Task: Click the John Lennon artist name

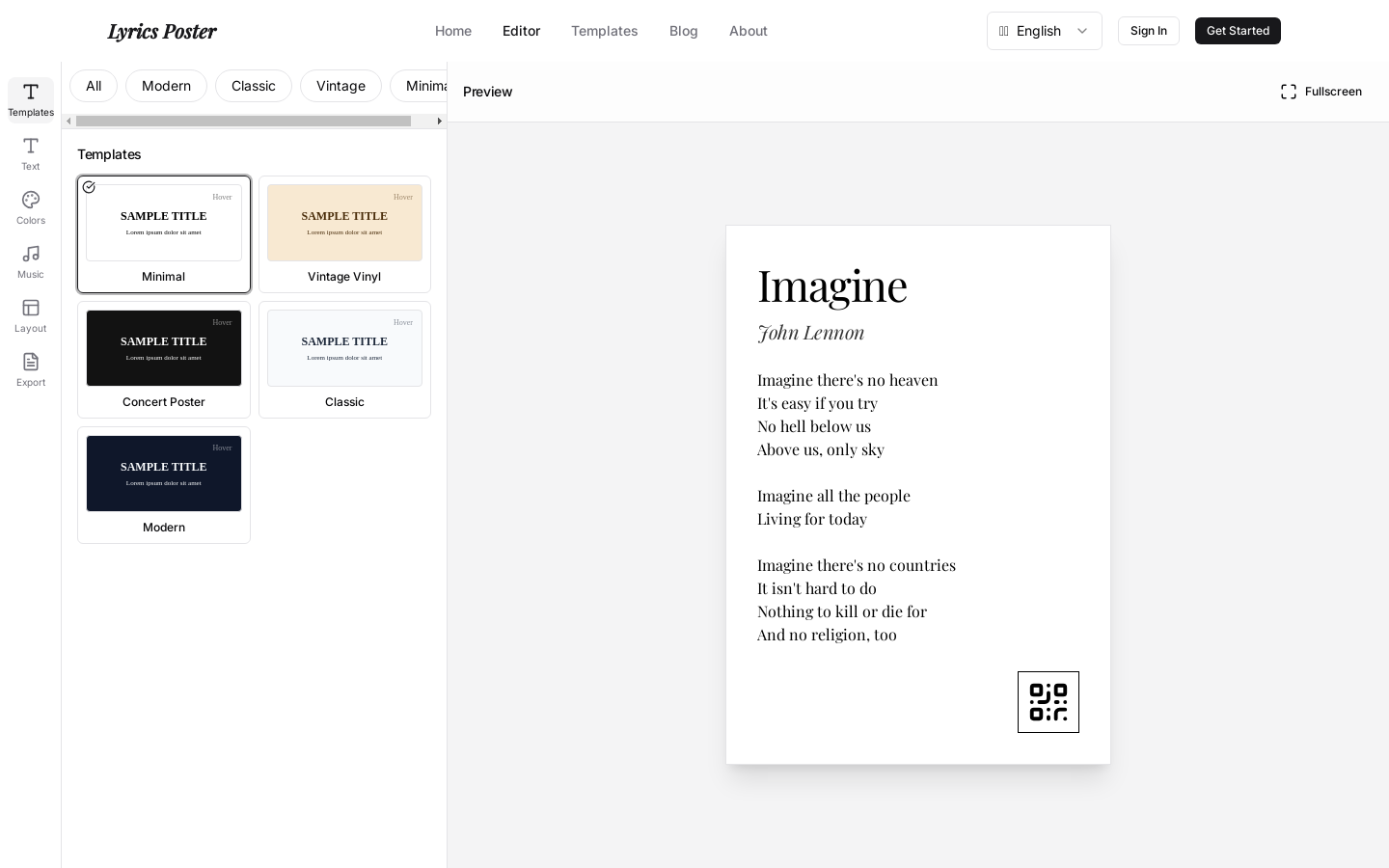Action: (811, 333)
